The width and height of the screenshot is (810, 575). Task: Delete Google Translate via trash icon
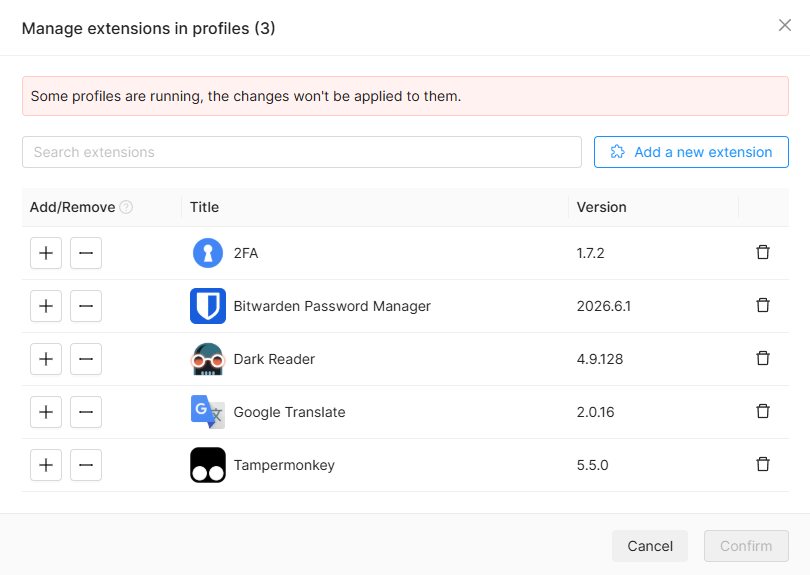coord(763,411)
